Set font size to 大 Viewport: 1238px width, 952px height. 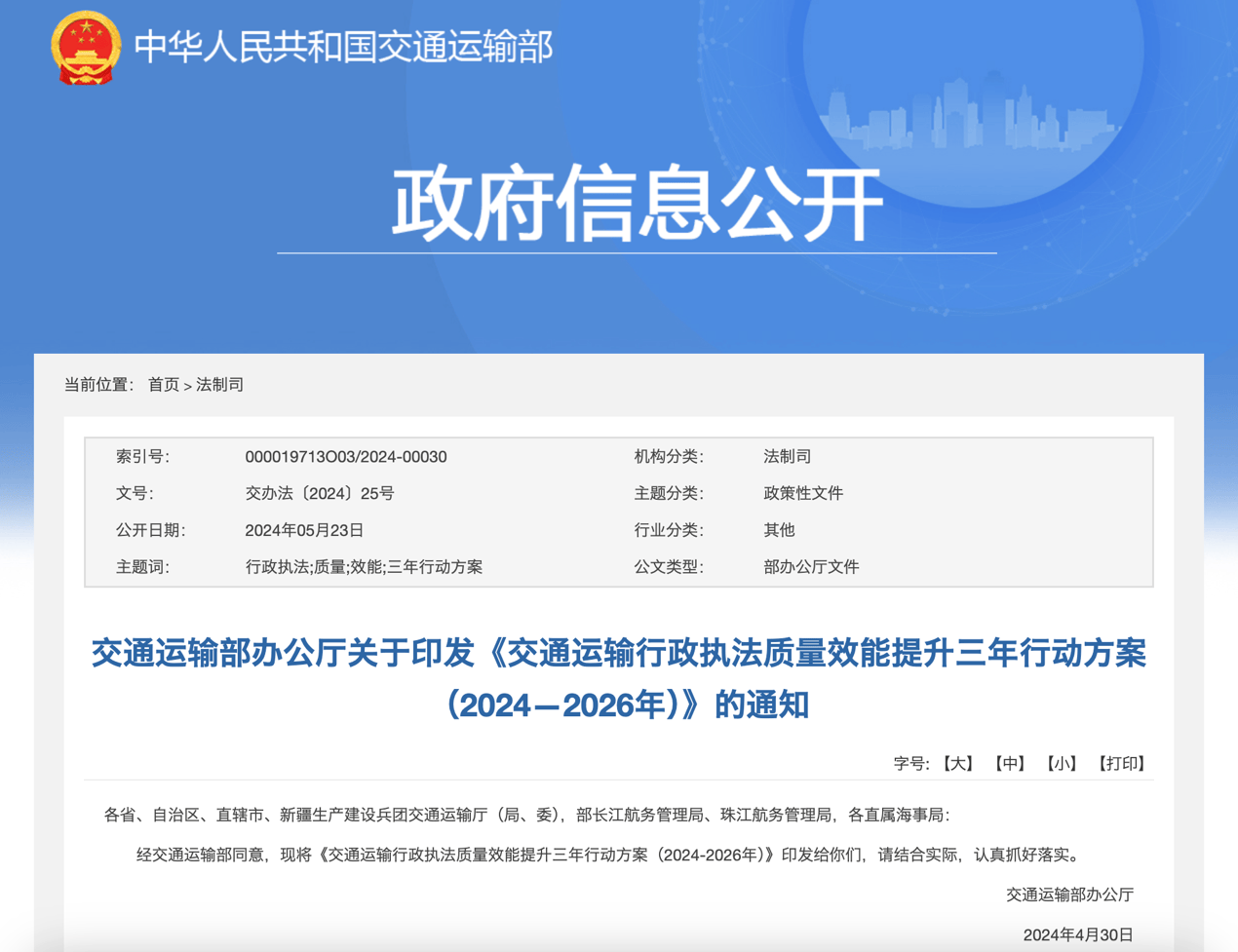pos(958,763)
